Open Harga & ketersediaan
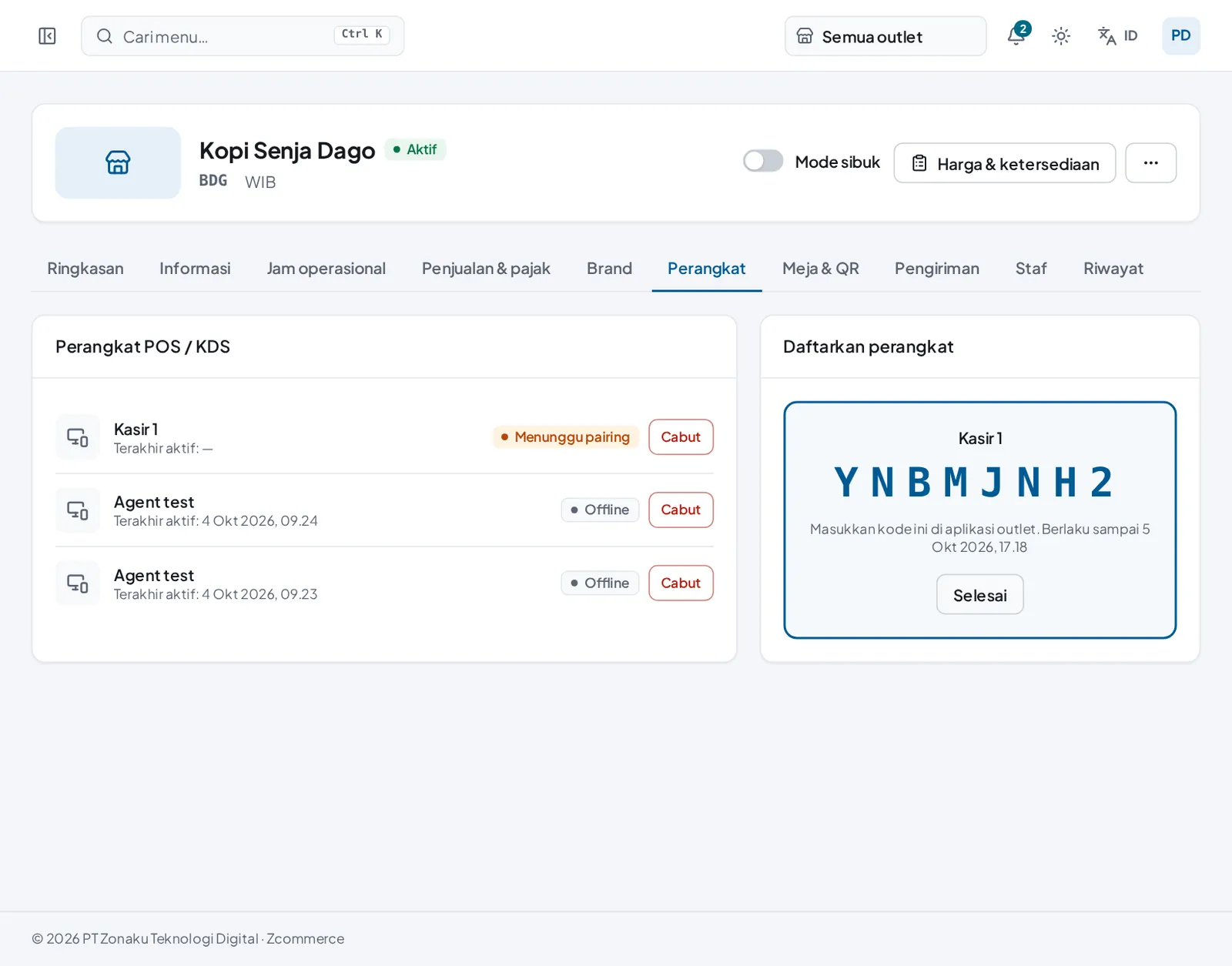This screenshot has width=1232, height=966. pos(1004,163)
